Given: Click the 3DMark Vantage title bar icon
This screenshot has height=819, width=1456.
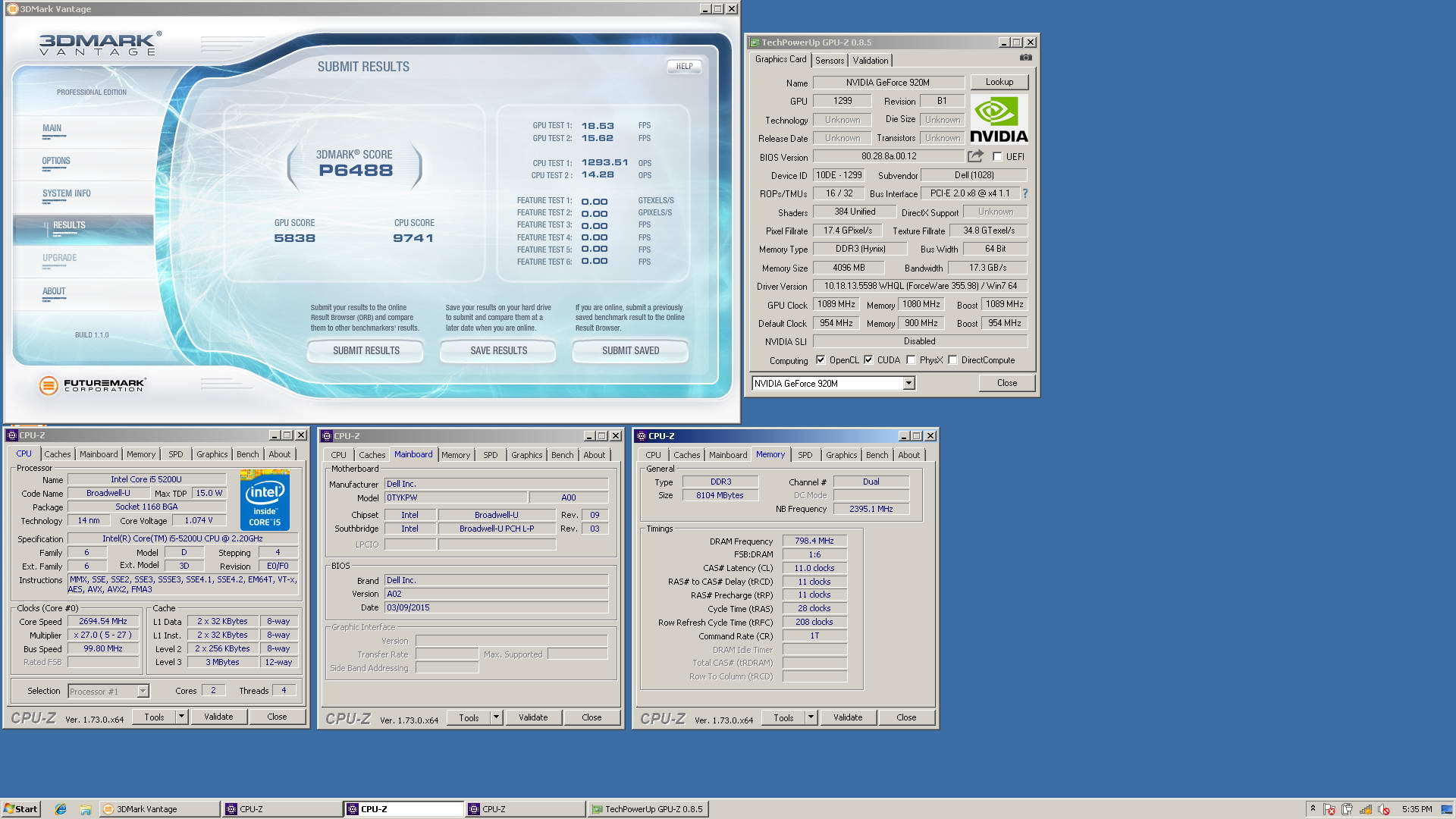Looking at the screenshot, I should [12, 9].
